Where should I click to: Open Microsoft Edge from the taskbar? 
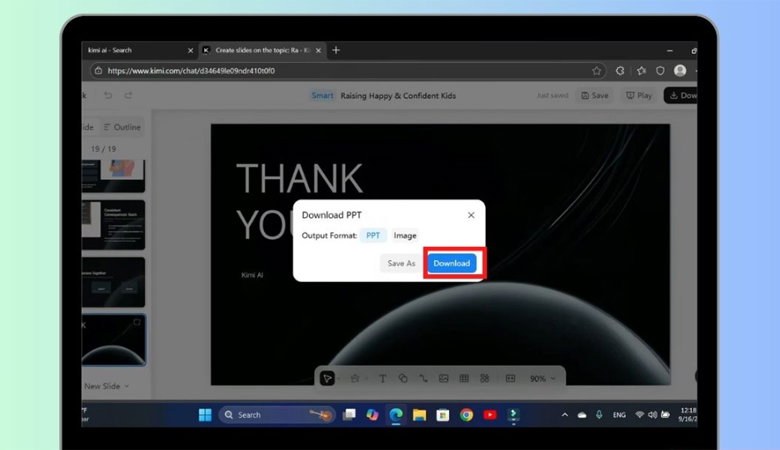(396, 414)
